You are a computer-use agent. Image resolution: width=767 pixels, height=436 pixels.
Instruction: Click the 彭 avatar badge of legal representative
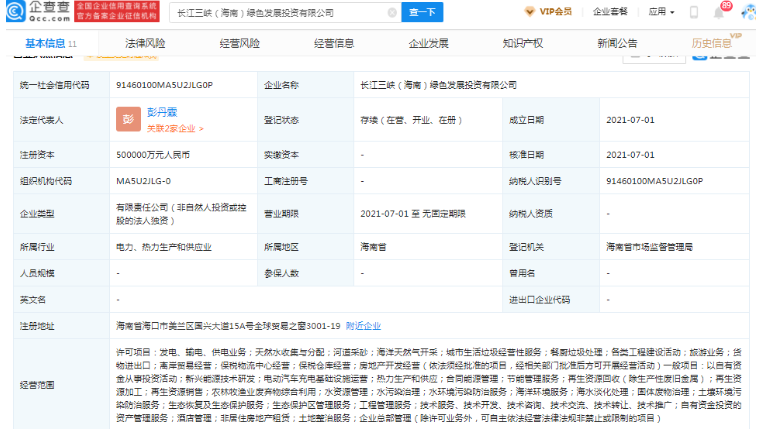[x=128, y=119]
